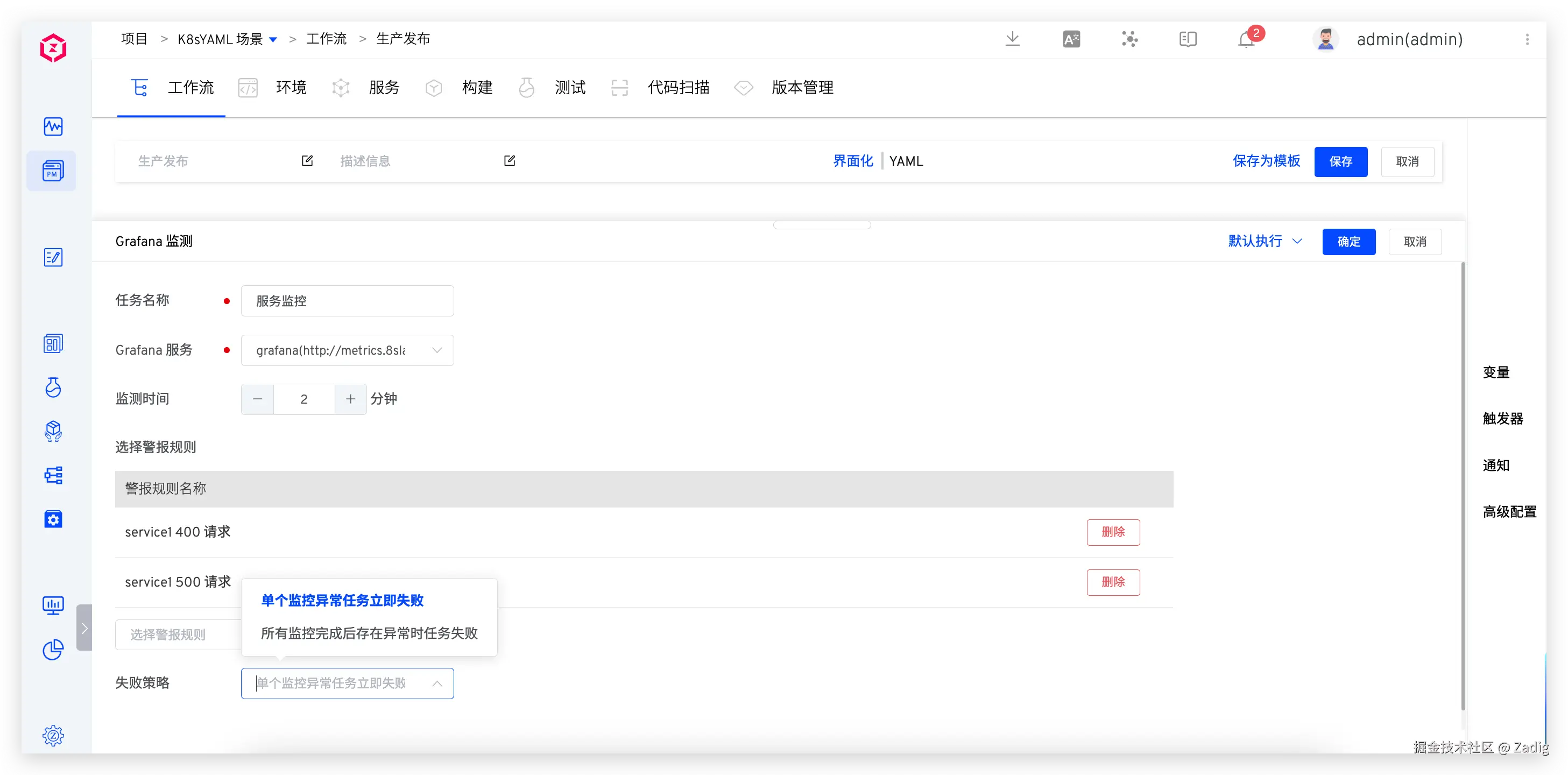Click the language translate icon

1071,40
